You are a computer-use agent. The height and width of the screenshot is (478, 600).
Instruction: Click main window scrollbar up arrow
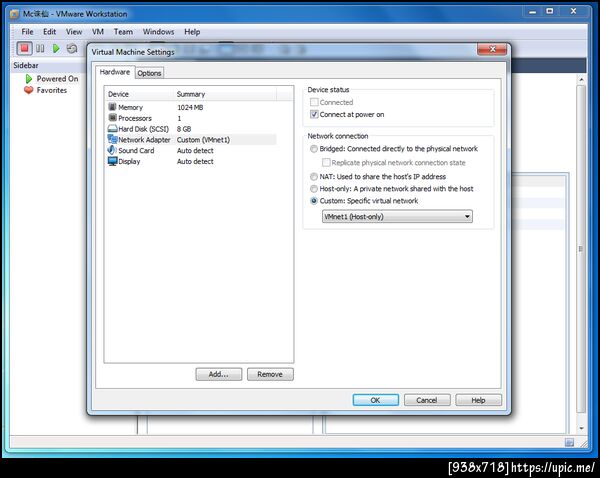581,80
